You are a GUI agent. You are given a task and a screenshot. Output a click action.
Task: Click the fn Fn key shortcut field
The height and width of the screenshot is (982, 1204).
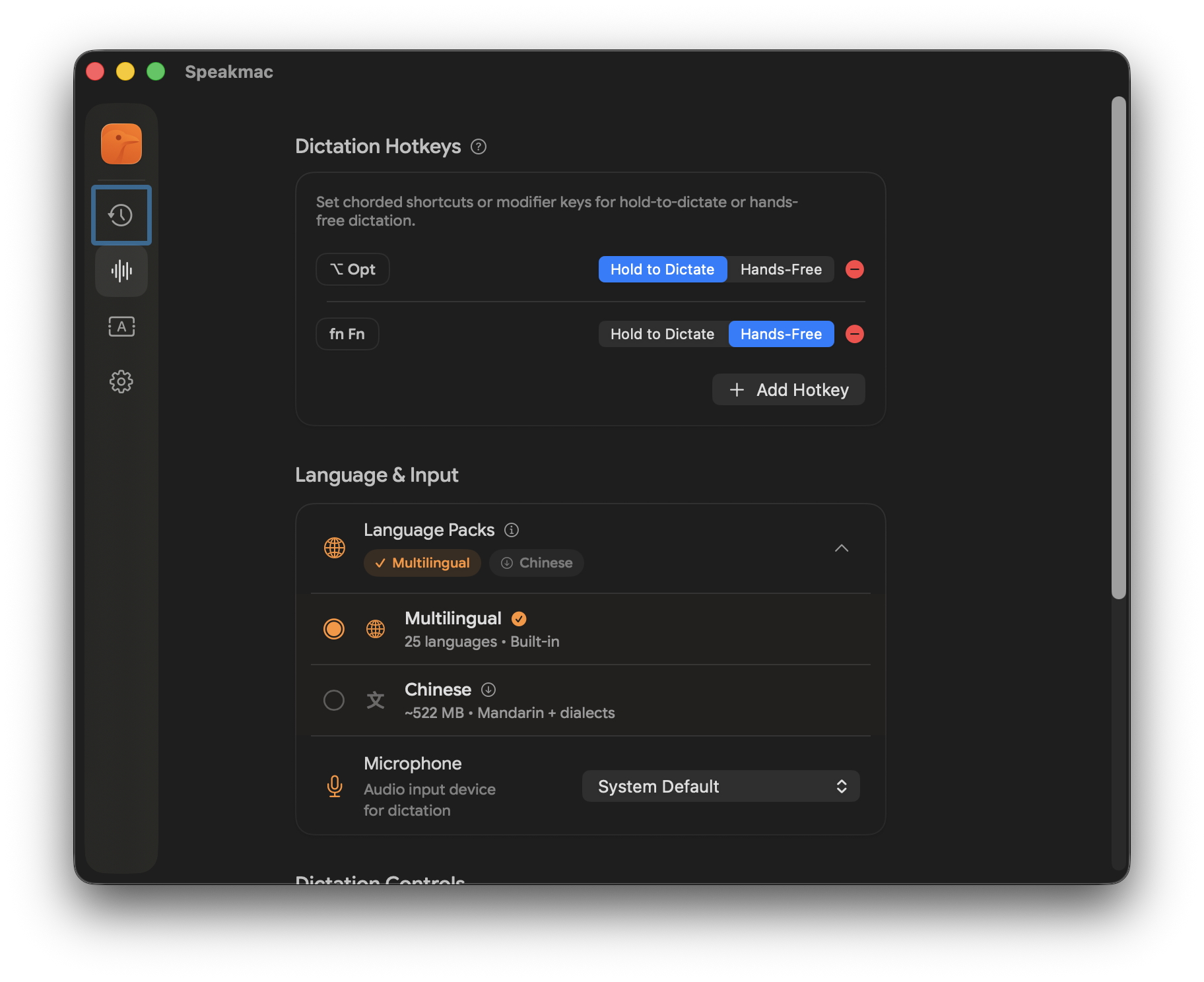pos(347,334)
